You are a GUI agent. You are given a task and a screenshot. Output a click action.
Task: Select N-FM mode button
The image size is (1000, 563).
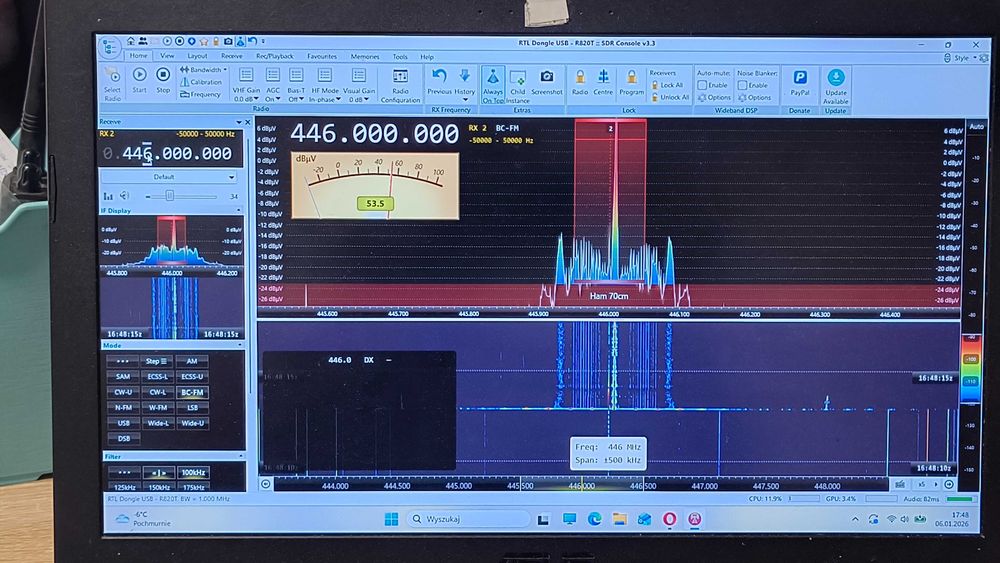(123, 407)
